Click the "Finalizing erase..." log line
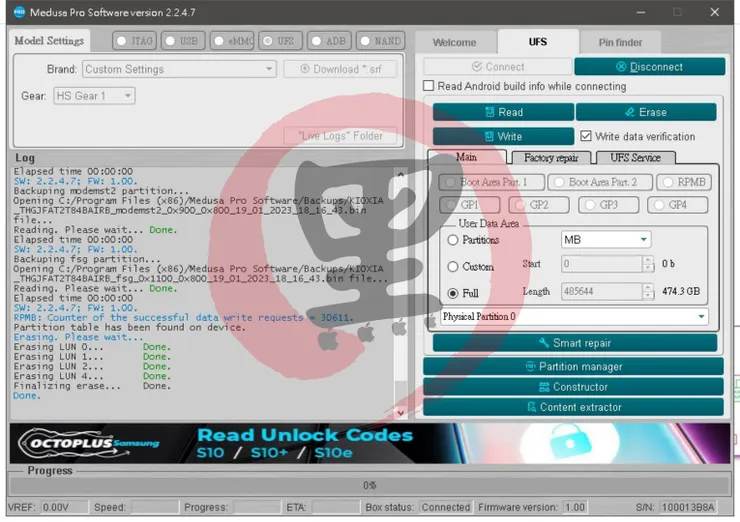The width and height of the screenshot is (740, 522). coord(92,386)
